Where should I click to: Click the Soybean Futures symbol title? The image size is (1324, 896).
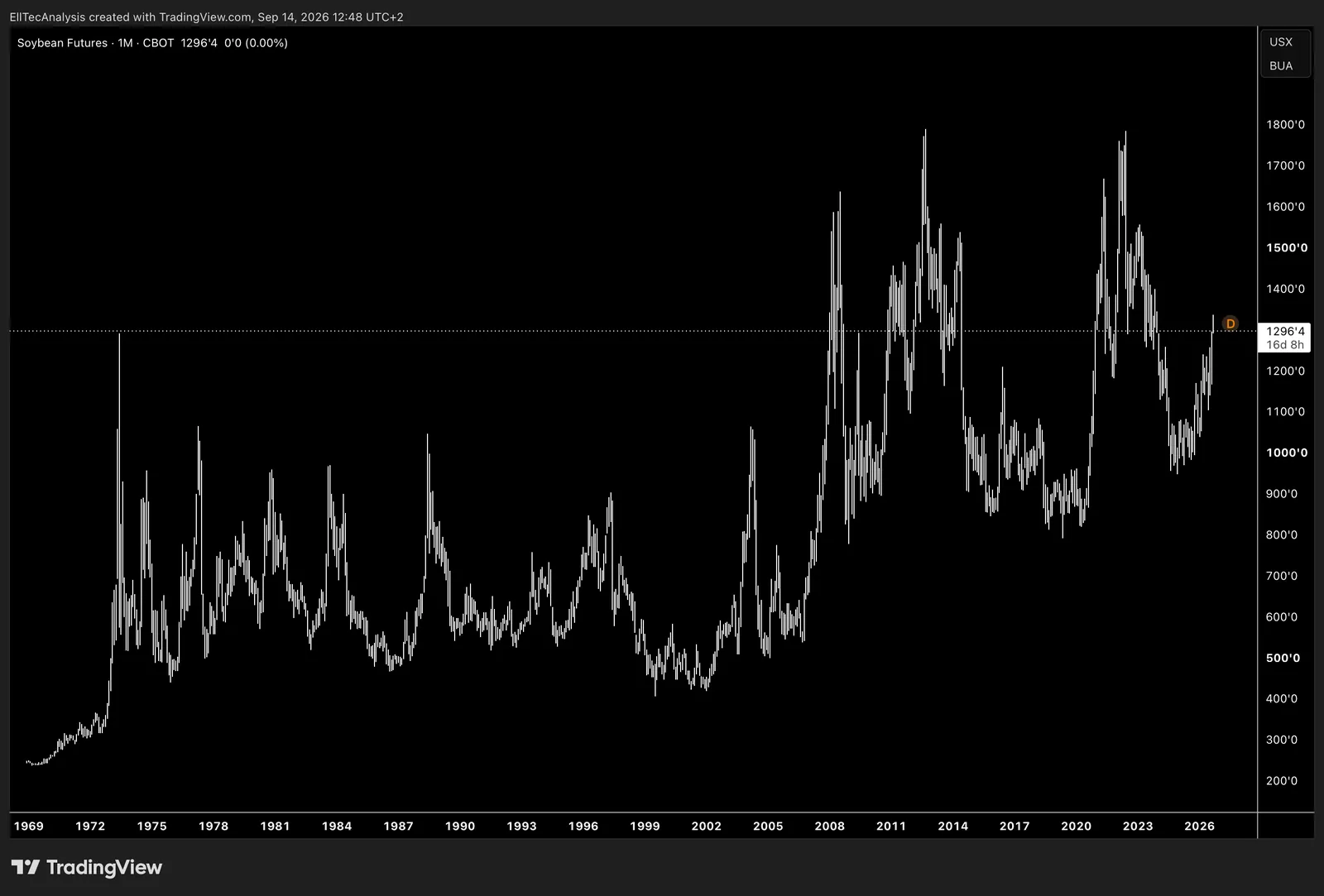coord(62,43)
